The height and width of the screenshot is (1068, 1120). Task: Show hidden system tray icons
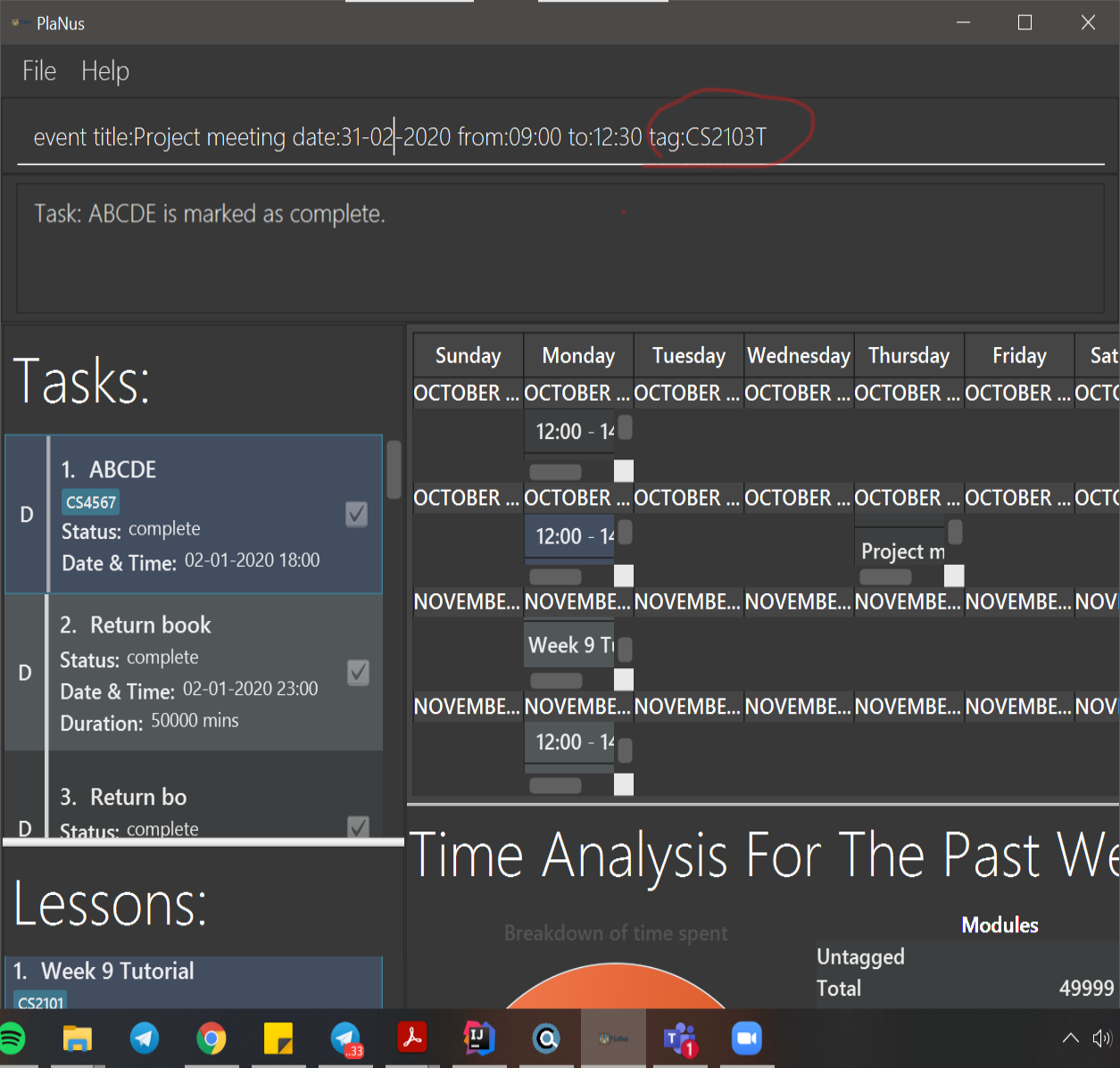1070,1038
